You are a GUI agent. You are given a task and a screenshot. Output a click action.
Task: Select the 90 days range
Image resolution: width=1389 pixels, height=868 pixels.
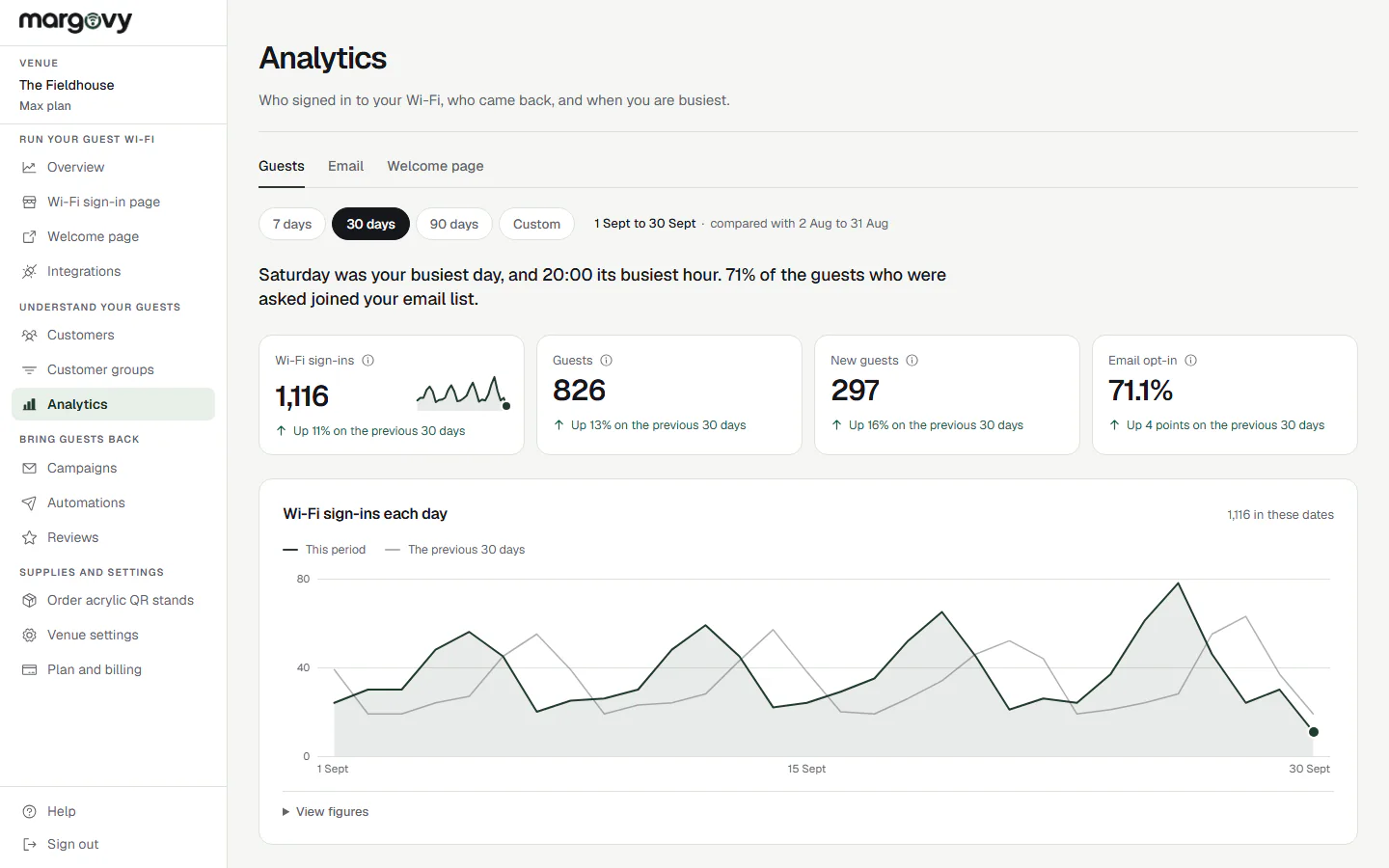454,224
